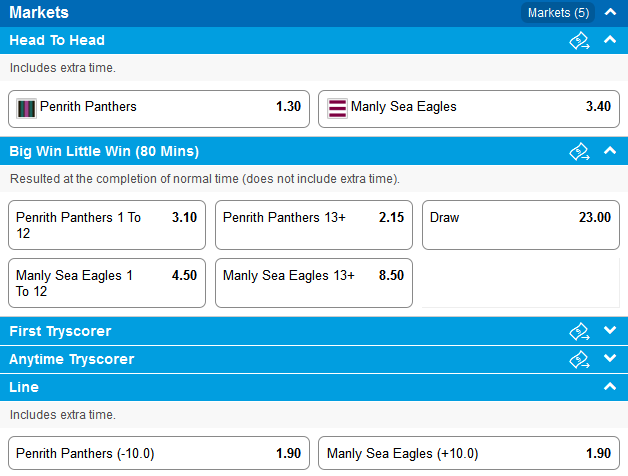The width and height of the screenshot is (628, 476).
Task: Click Penrith Panthers team jersey icon
Action: (26, 108)
